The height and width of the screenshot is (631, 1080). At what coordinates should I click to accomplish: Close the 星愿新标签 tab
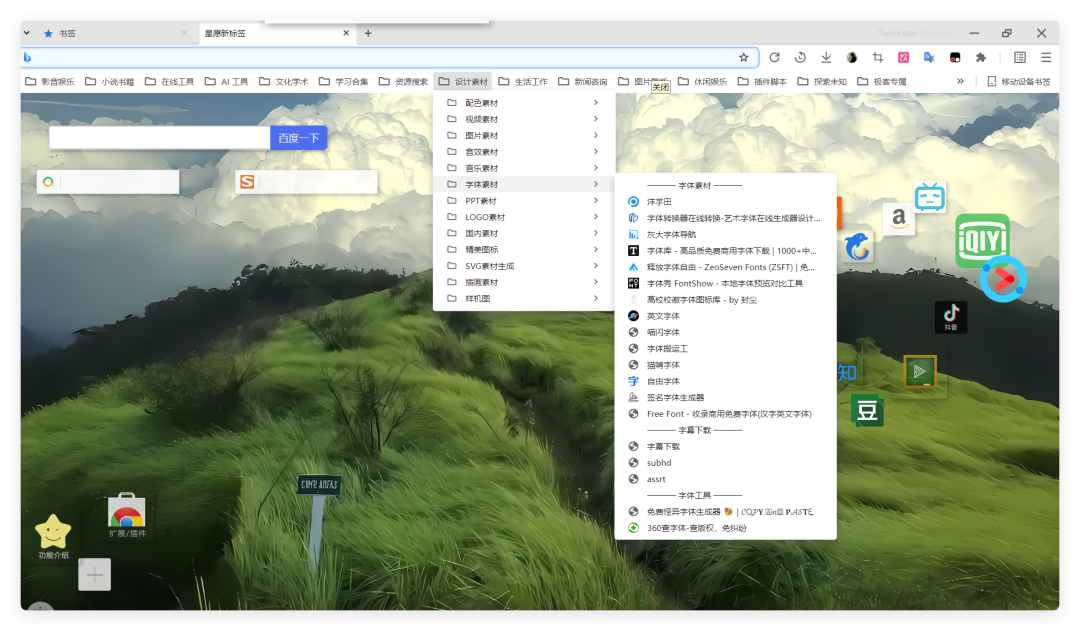[346, 33]
